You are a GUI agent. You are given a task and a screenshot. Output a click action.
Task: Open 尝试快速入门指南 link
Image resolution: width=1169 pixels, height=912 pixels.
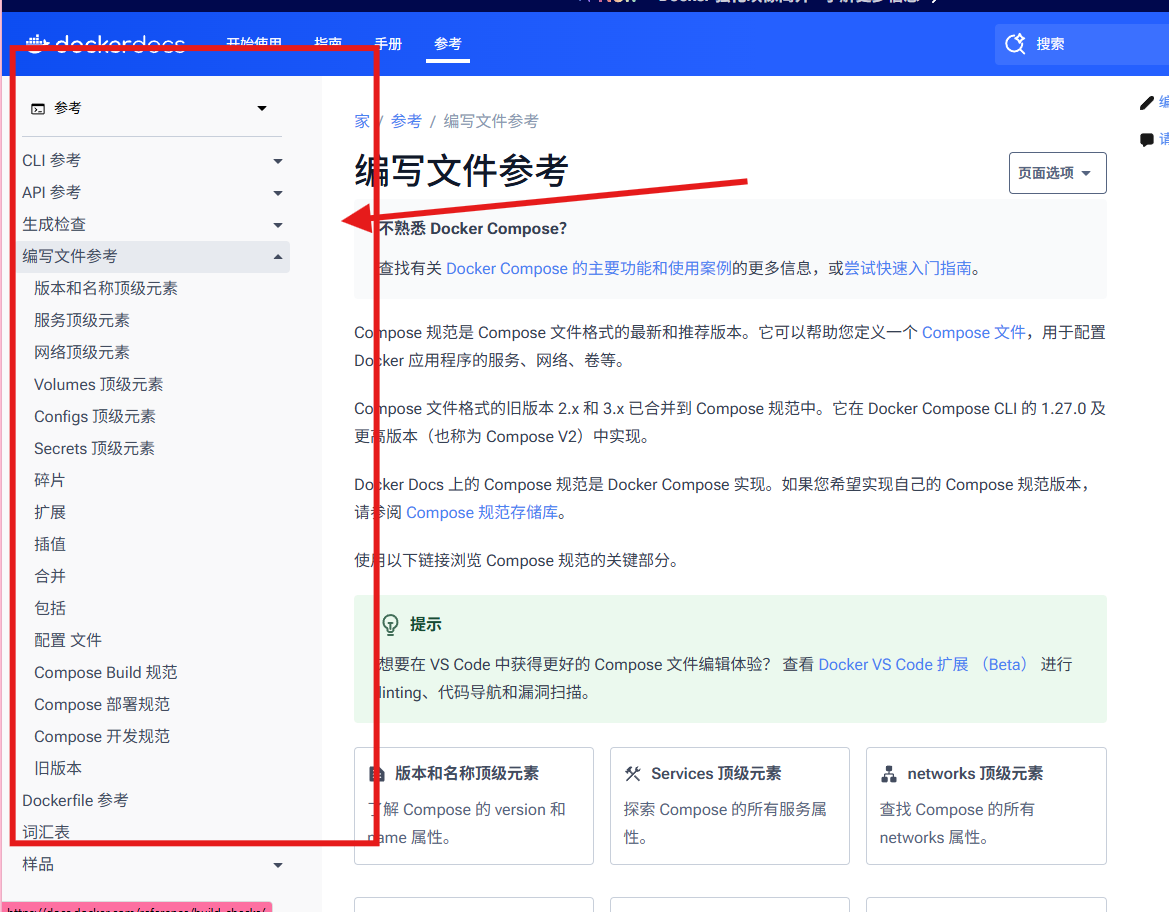[907, 268]
